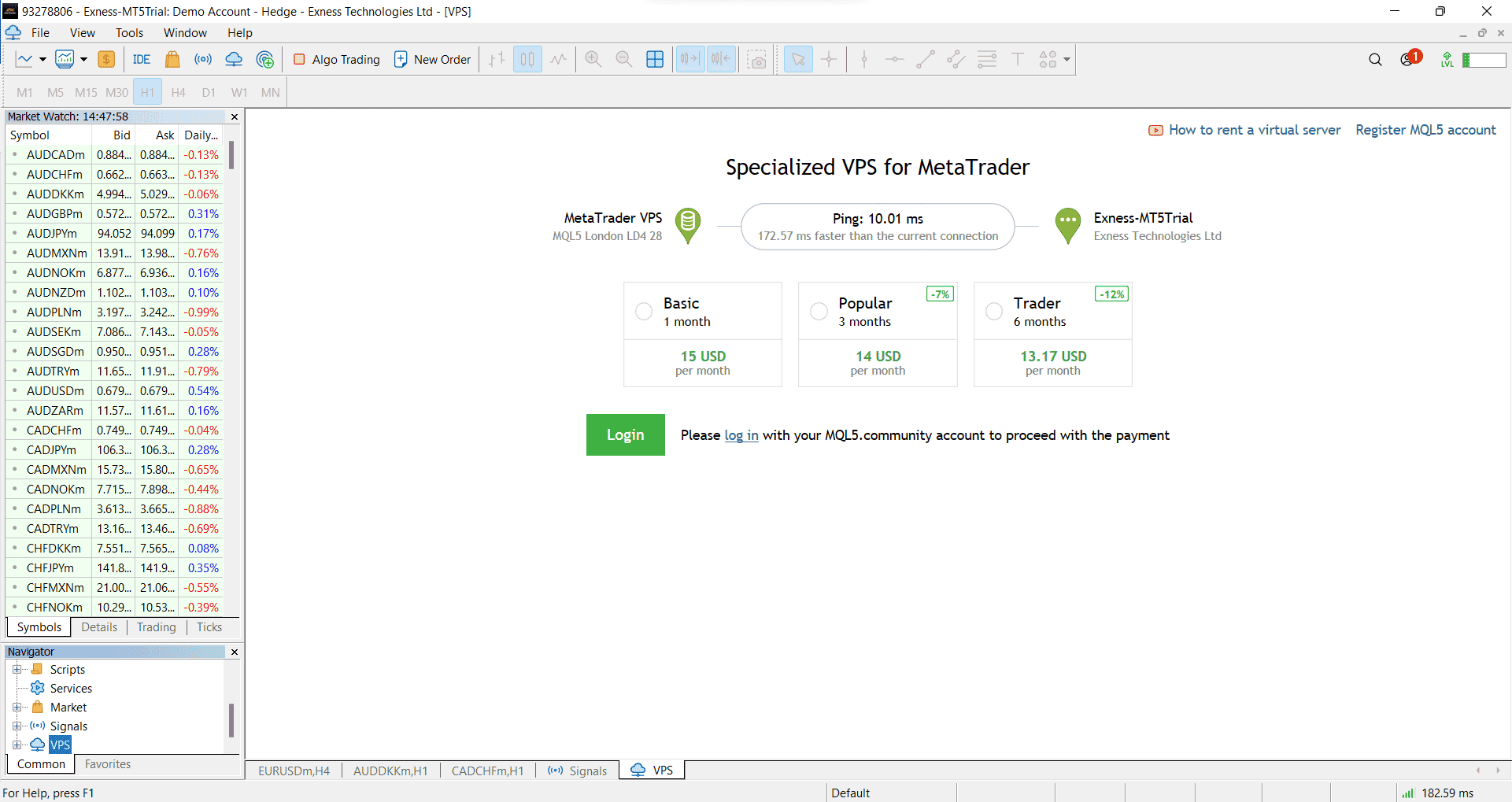The image size is (1512, 802).
Task: Click the Market shopping bag toolbar icon
Action: 172,59
